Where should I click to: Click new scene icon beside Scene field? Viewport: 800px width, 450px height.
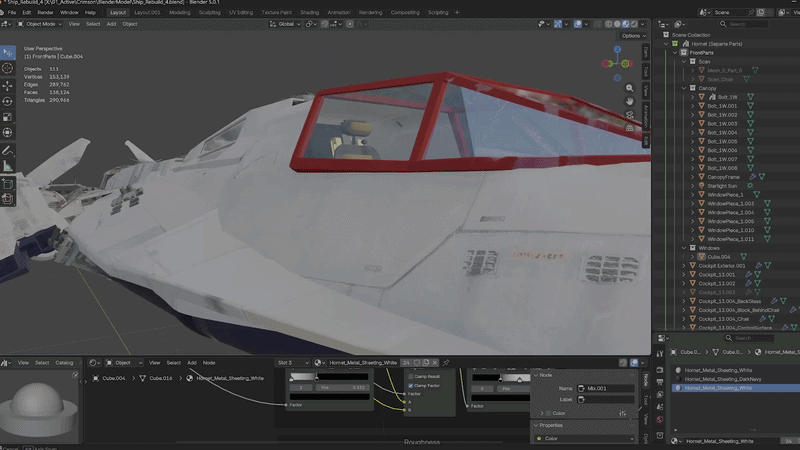click(x=760, y=12)
